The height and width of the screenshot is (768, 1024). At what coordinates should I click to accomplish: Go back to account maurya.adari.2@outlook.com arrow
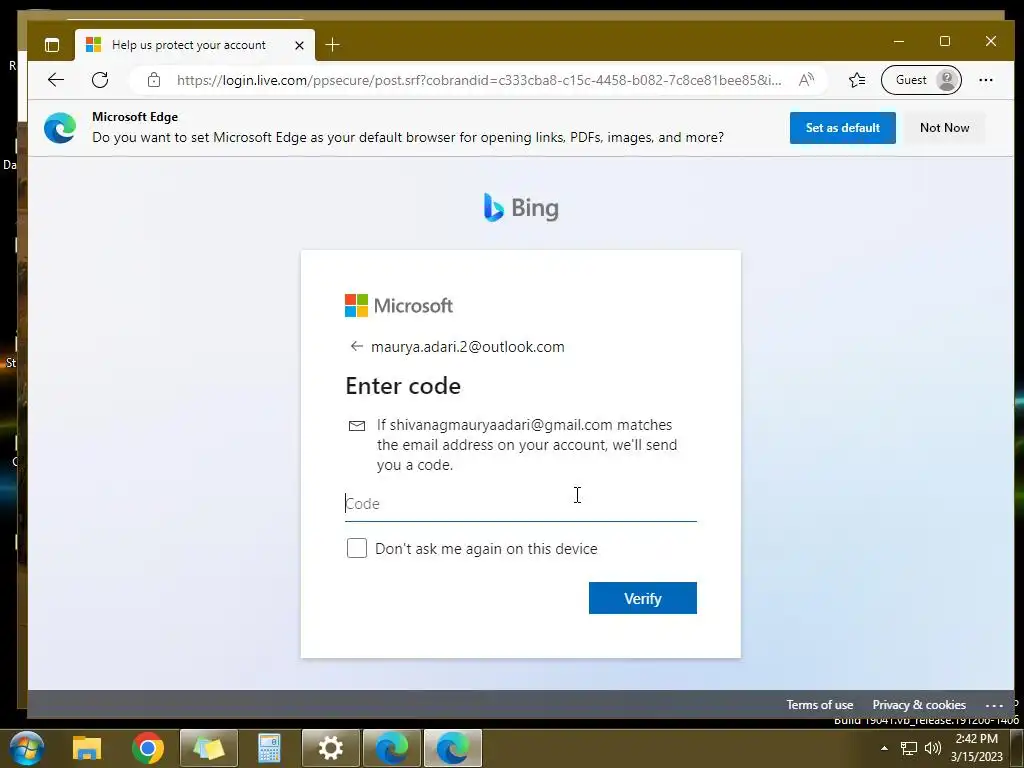356,346
